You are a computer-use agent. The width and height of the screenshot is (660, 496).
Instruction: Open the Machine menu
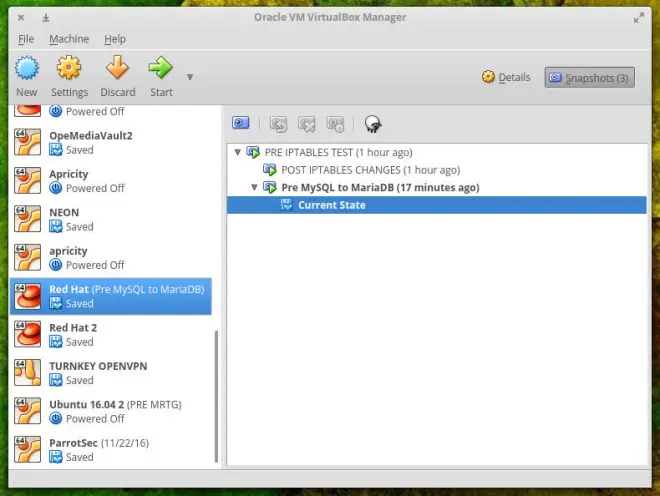point(69,39)
